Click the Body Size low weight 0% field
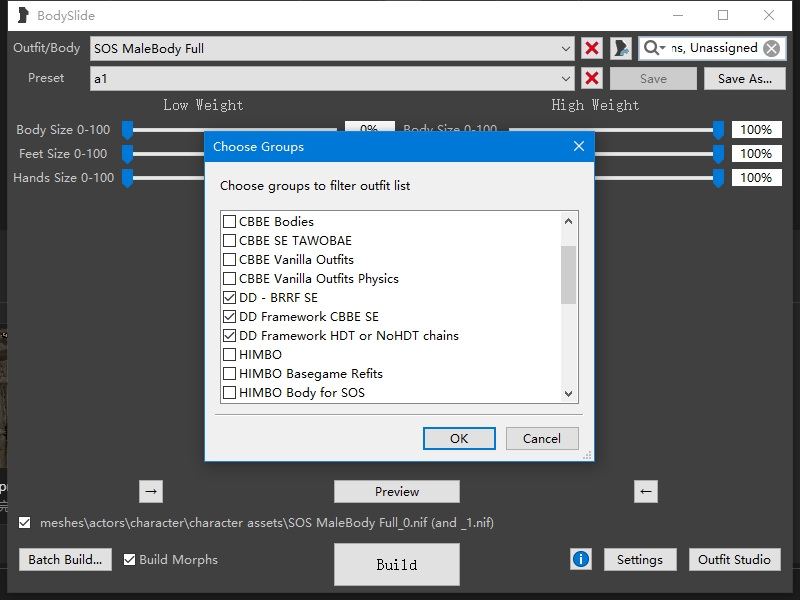 click(x=370, y=127)
